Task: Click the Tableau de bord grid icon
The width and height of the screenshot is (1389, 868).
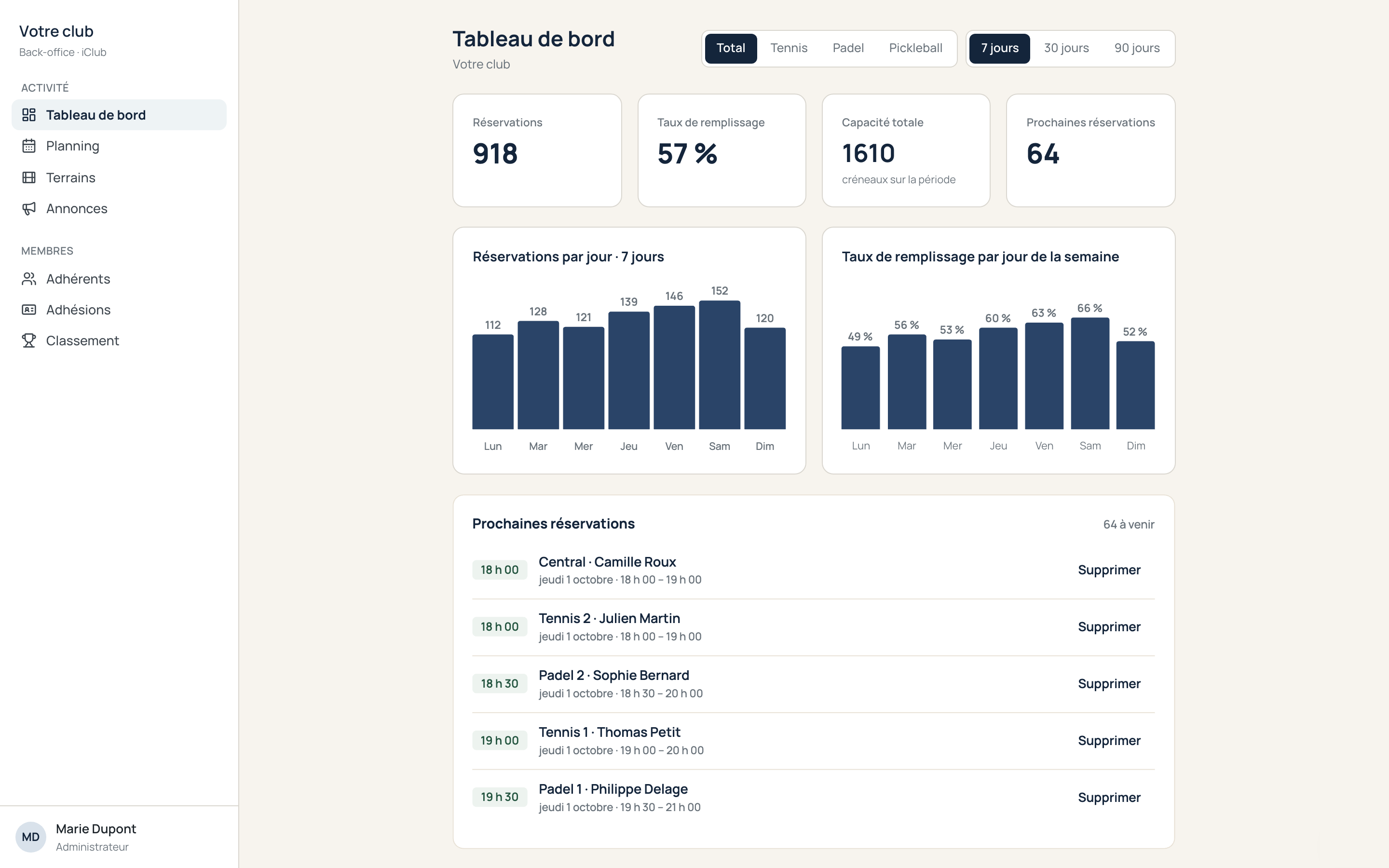Action: (x=29, y=115)
